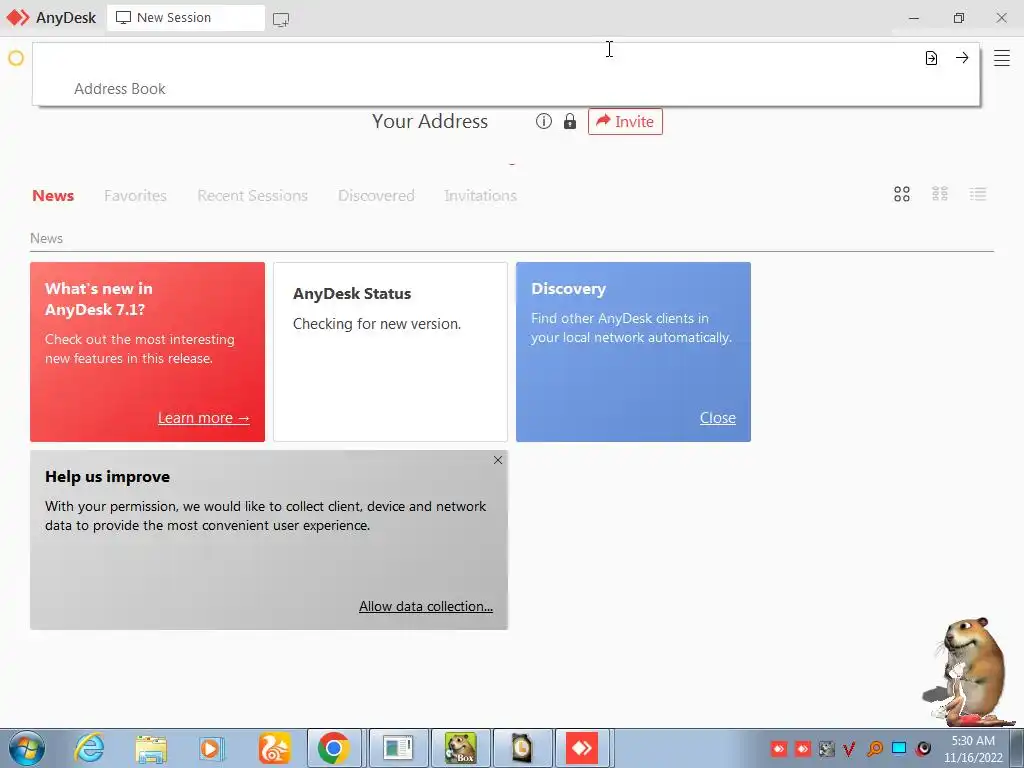Screen dimensions: 1024x768
Task: Click the AnyDesk taskbar button
Action: click(x=582, y=748)
